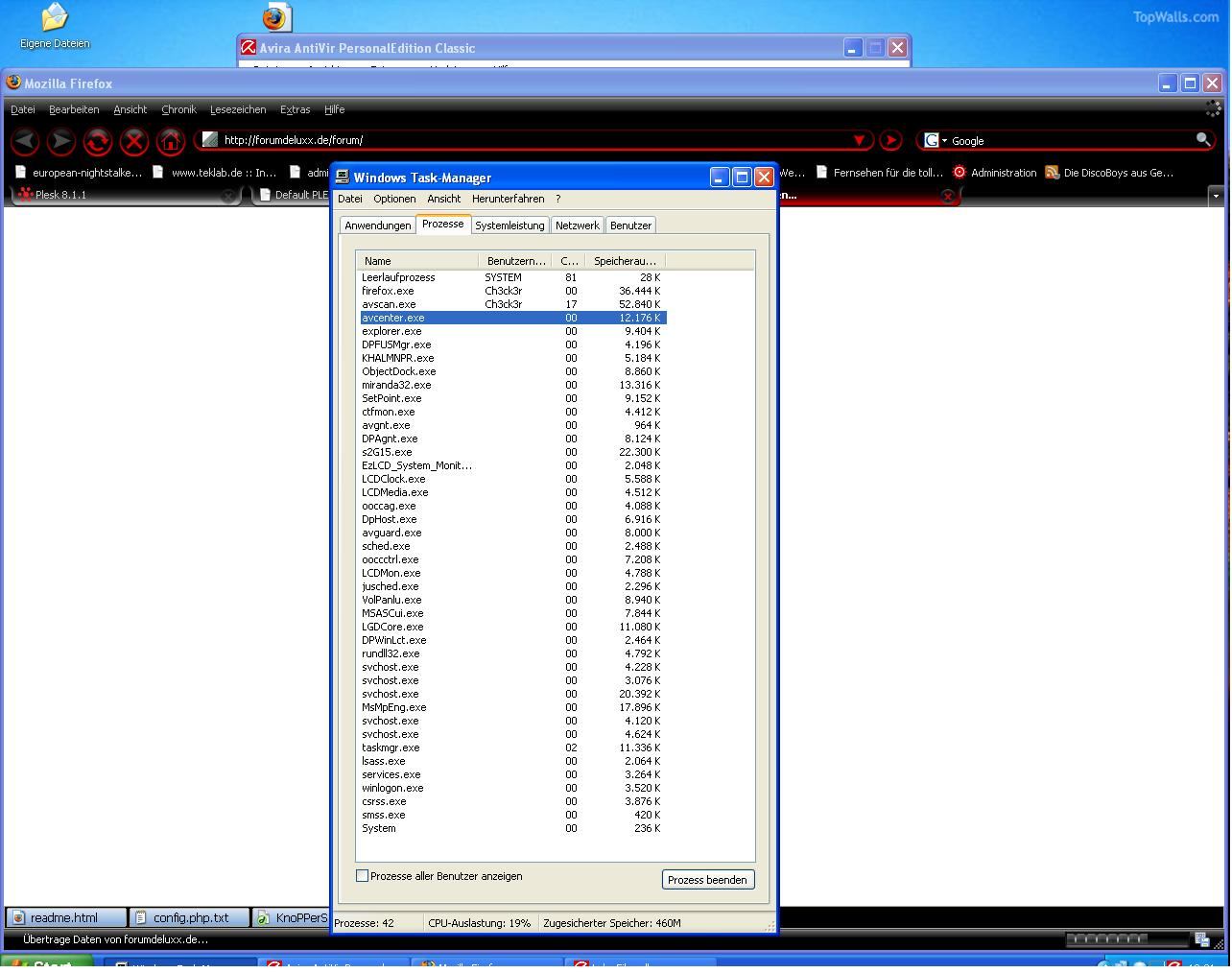This screenshot has height=973, width=1232.
Task: Click Firefox status bar network icon
Action: (1202, 939)
